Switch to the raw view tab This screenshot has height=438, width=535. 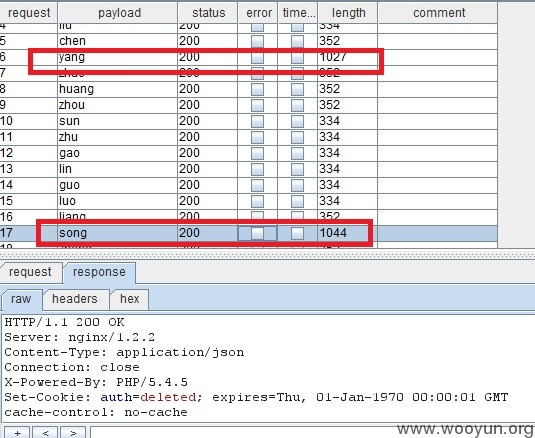(21, 299)
